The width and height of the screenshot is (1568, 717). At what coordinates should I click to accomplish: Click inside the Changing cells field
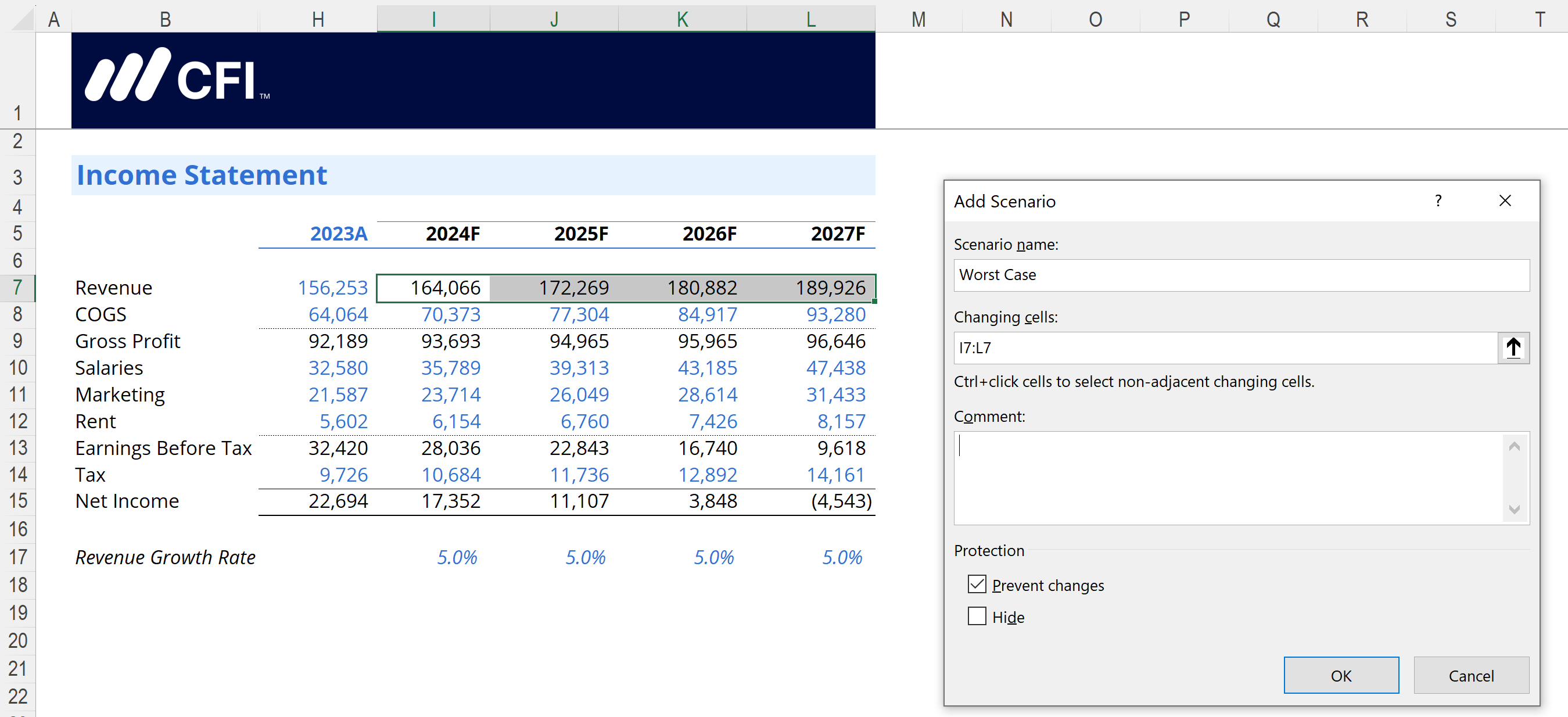(1223, 348)
